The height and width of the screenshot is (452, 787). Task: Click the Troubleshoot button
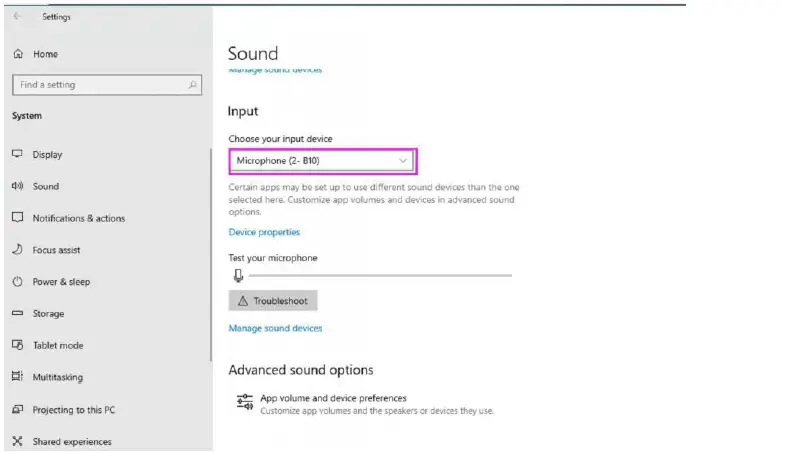(273, 300)
